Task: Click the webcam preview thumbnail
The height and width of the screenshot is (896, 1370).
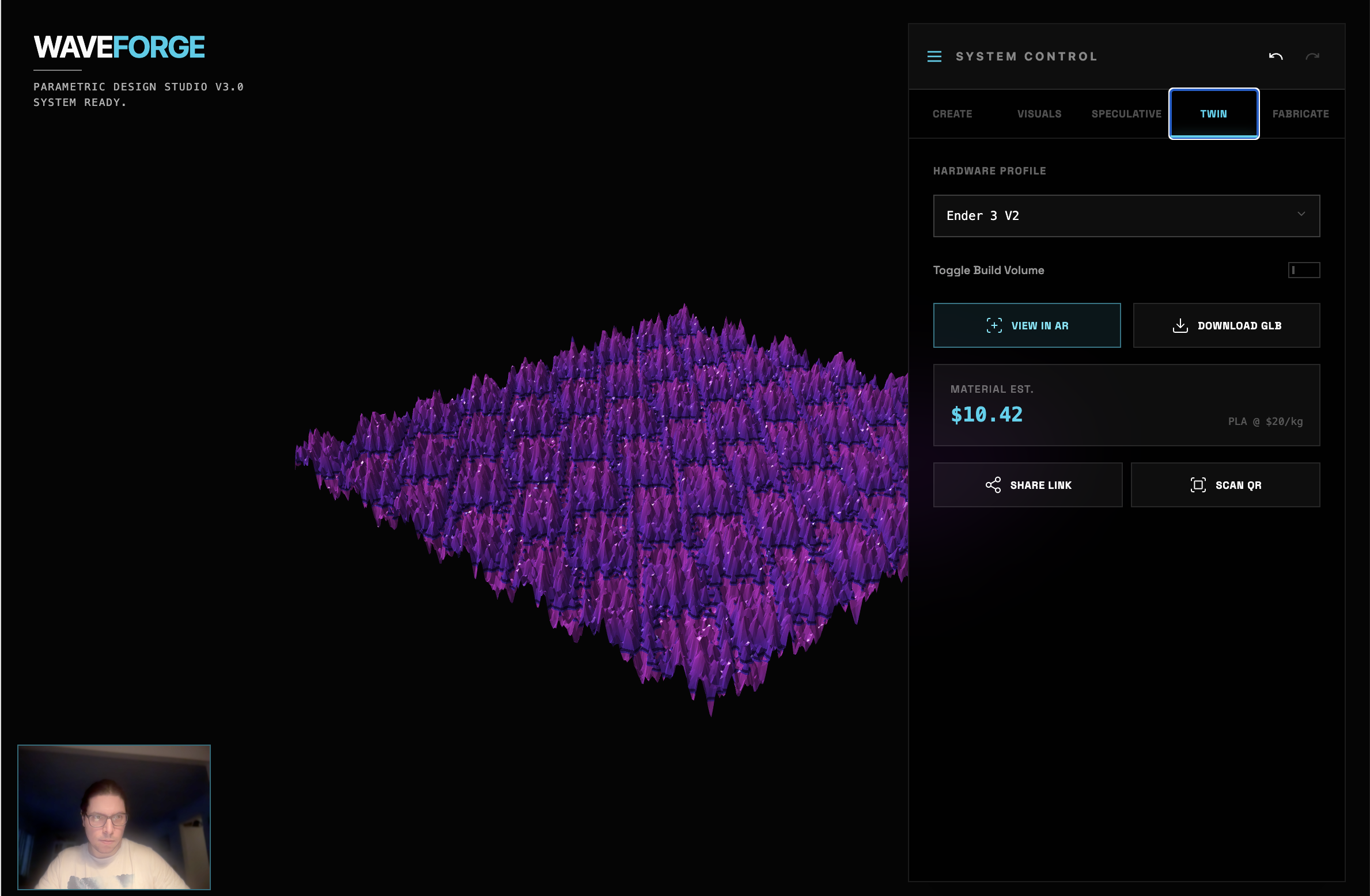Action: coord(114,817)
